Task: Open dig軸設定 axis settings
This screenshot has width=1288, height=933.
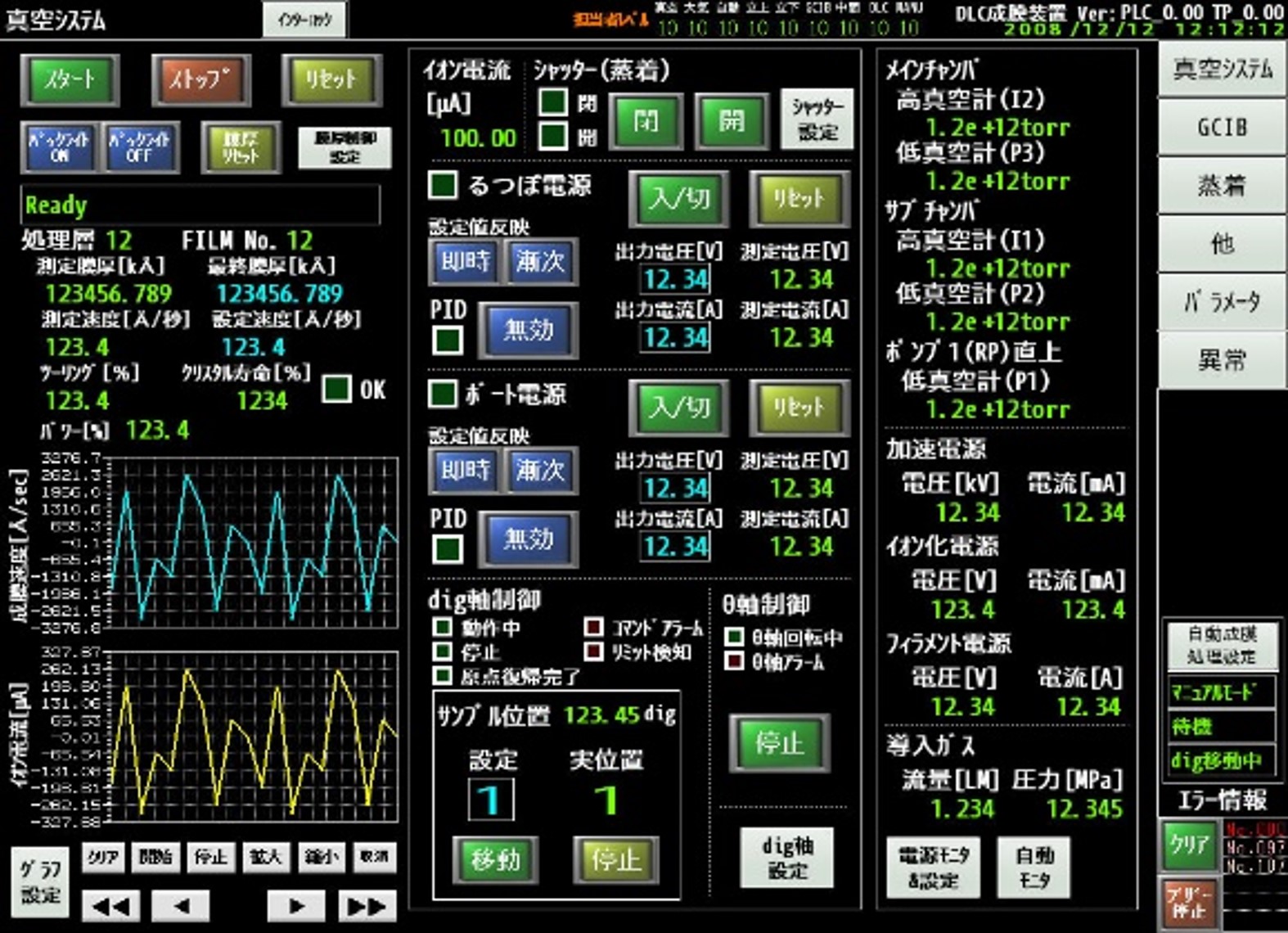Action: click(x=787, y=858)
